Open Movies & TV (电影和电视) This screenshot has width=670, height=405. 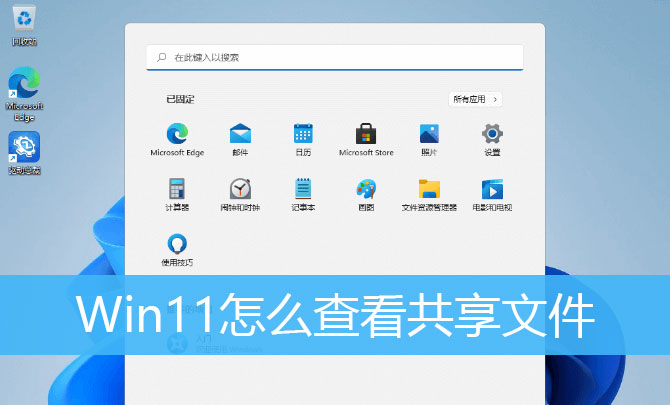(x=492, y=195)
